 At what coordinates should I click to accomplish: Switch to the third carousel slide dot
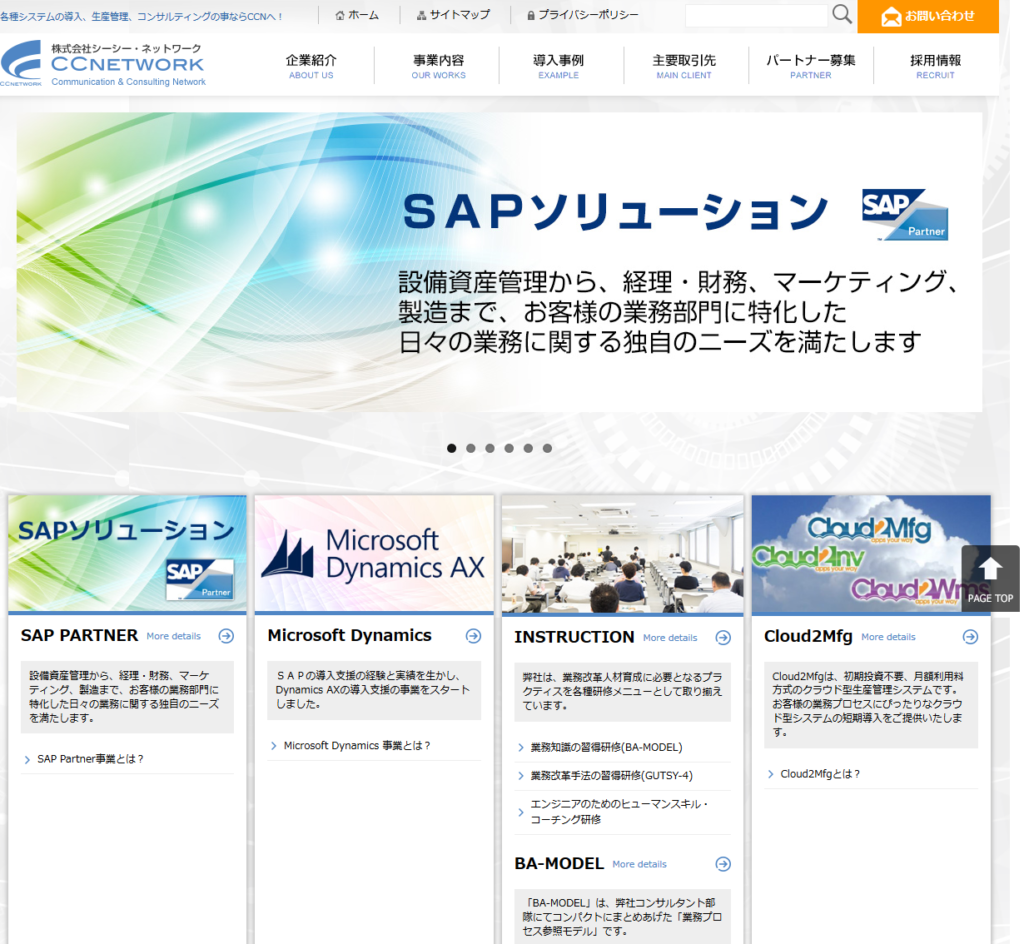coord(490,448)
